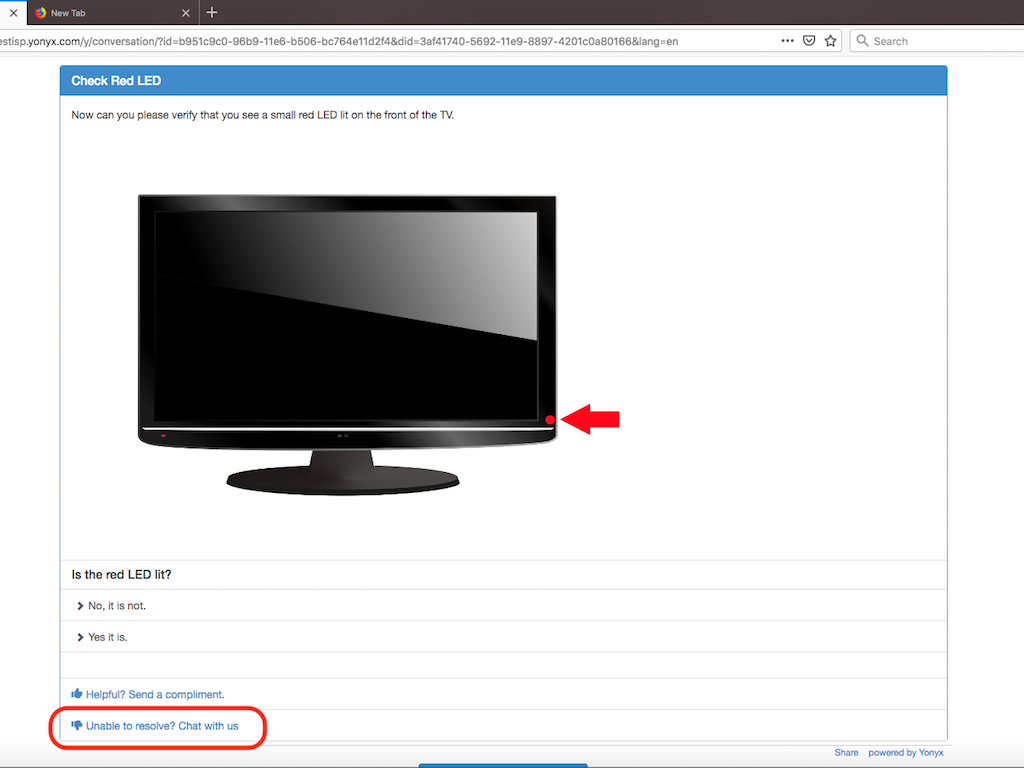Switch to the New Tab tab
Image resolution: width=1024 pixels, height=768 pixels.
(112, 12)
